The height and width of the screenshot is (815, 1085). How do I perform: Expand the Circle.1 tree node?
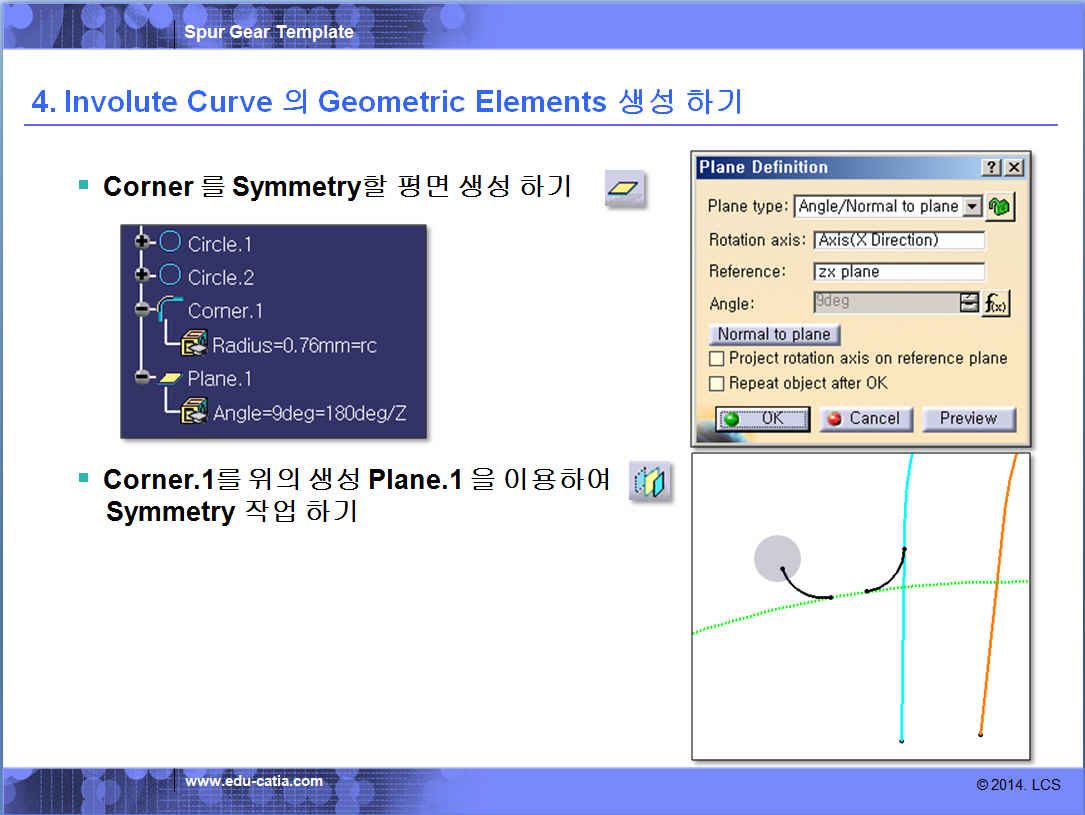143,243
